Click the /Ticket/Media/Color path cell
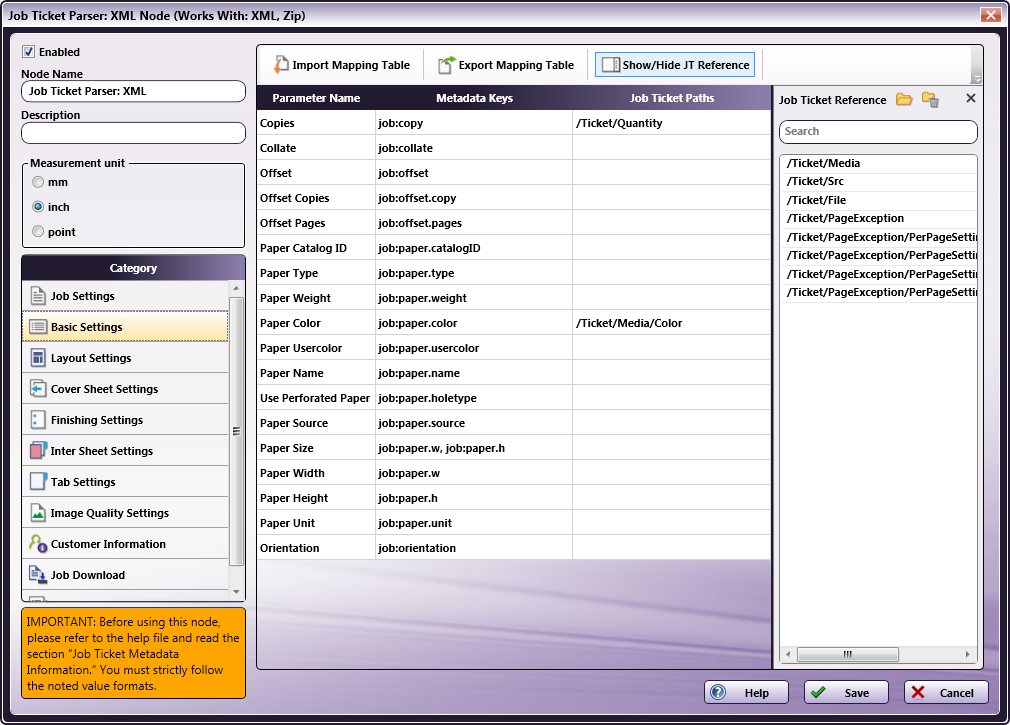 671,323
